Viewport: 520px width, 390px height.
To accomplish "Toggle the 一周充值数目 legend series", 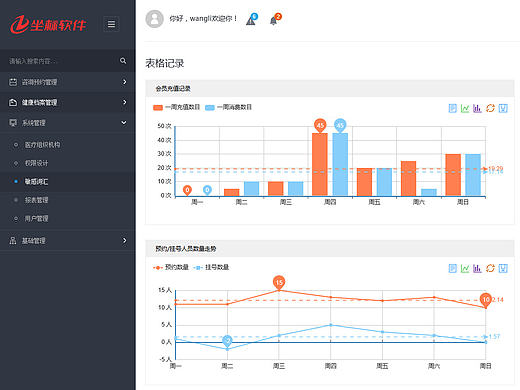I will coord(176,107).
